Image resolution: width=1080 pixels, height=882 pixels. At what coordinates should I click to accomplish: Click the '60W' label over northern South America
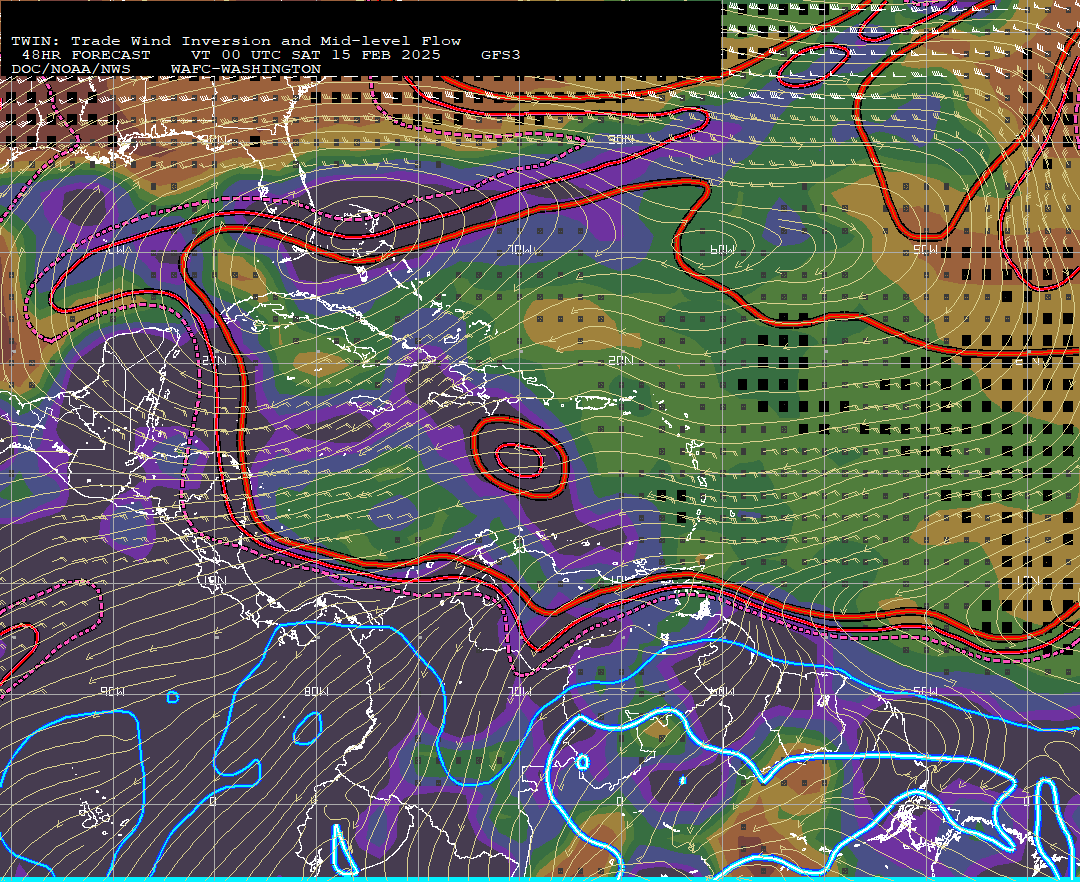pyautogui.click(x=721, y=691)
